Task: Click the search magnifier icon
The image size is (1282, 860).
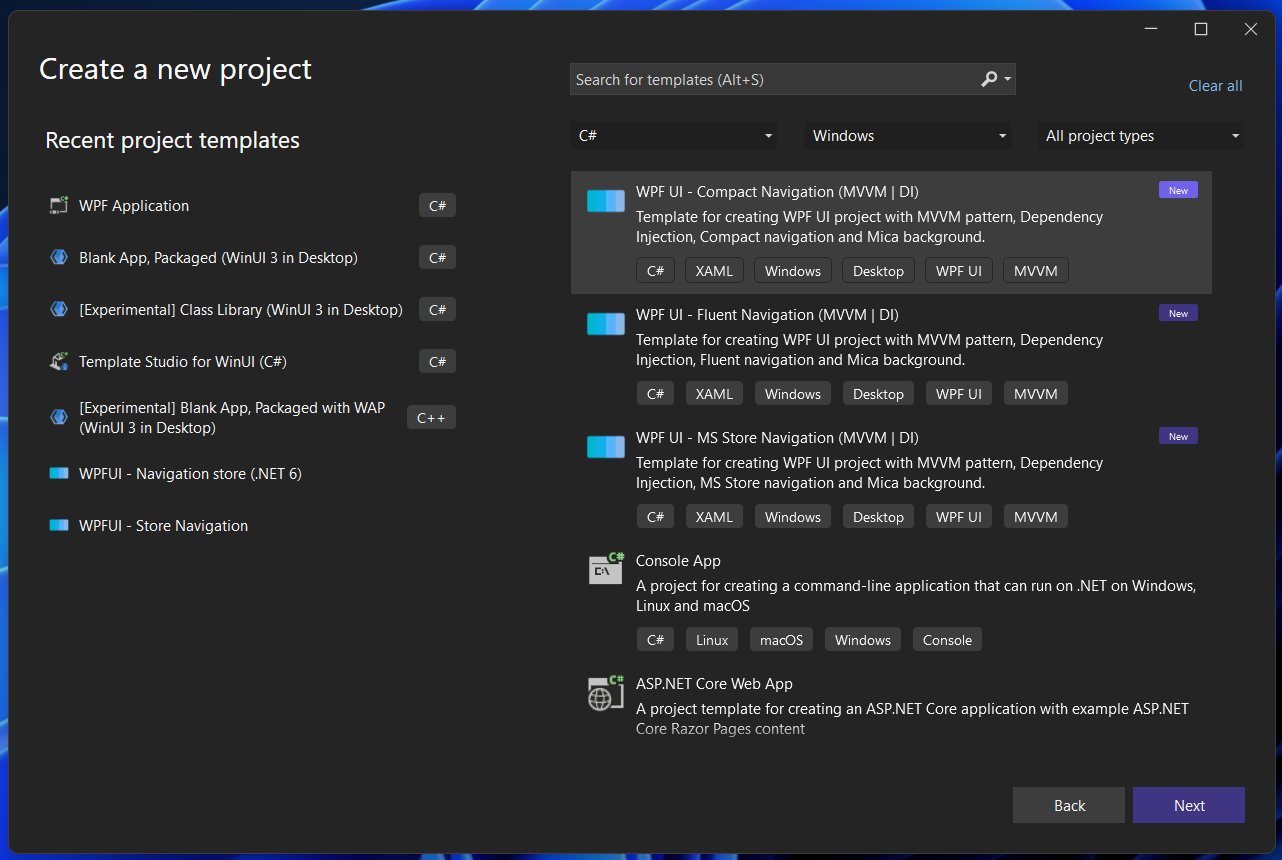Action: point(989,78)
